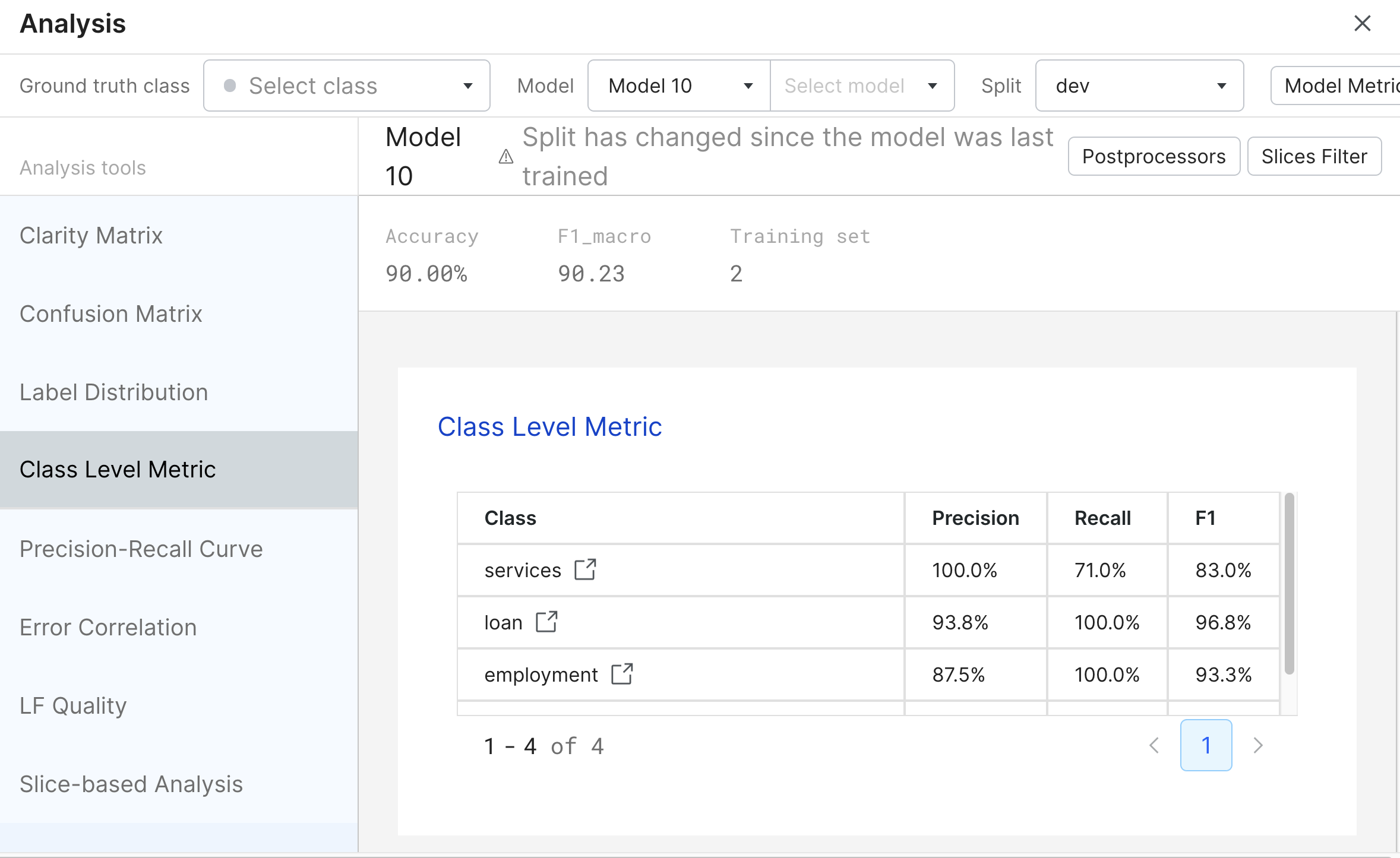Image resolution: width=1400 pixels, height=858 pixels.
Task: Click the split changed warning message
Action: (x=788, y=157)
